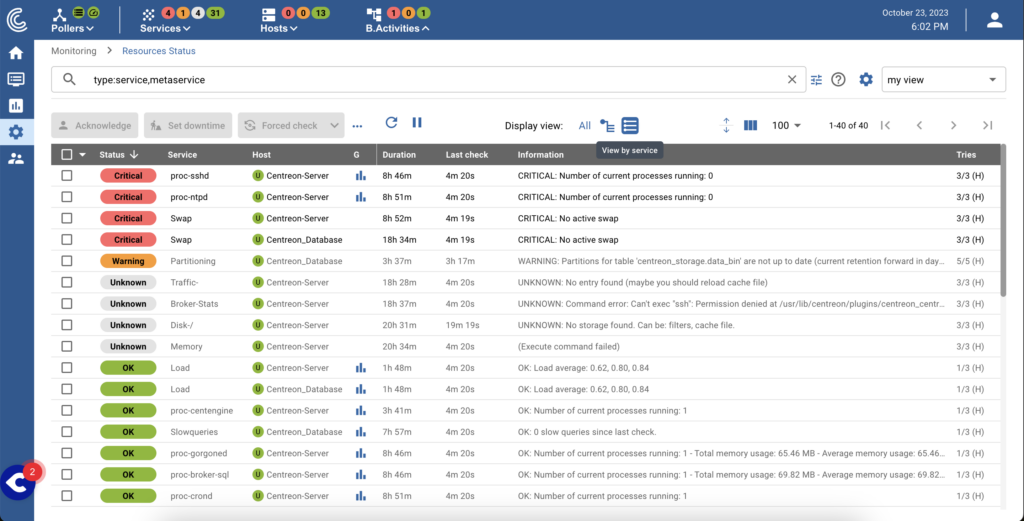Go to the next page
This screenshot has width=1024, height=521.
[x=953, y=125]
